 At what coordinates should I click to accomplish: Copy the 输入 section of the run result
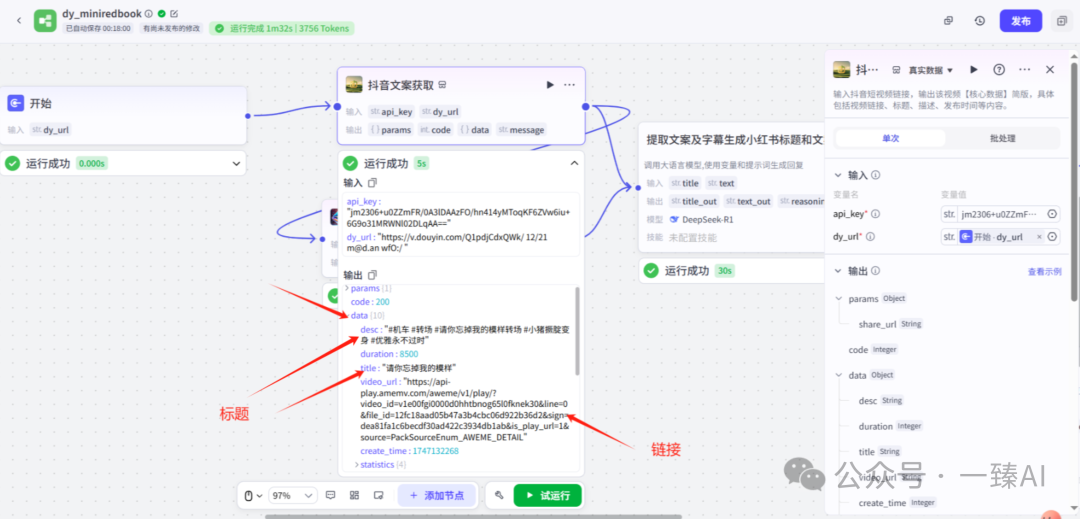(x=373, y=182)
